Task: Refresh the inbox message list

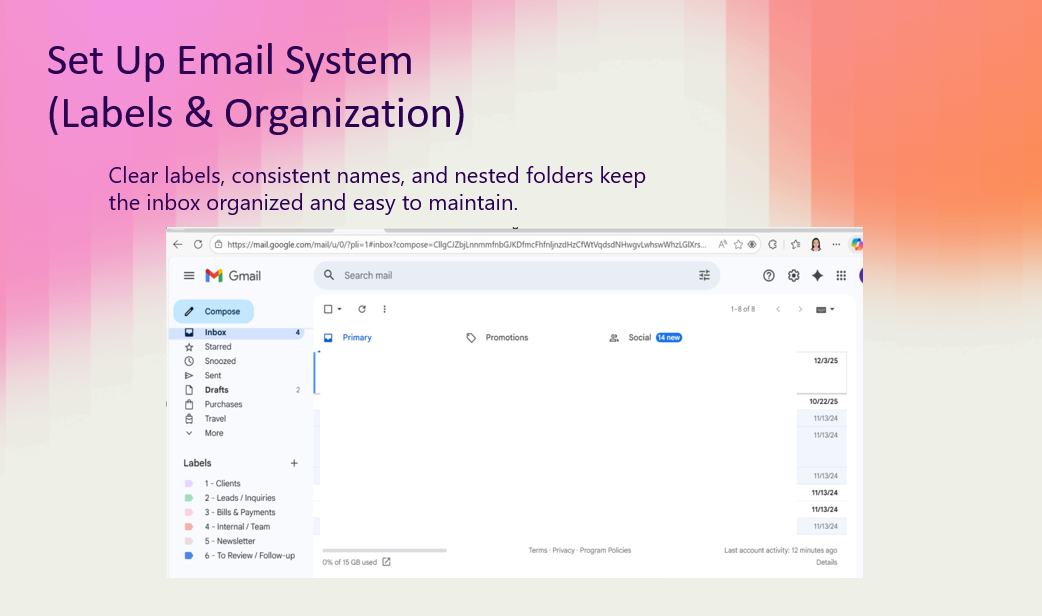Action: pos(362,309)
